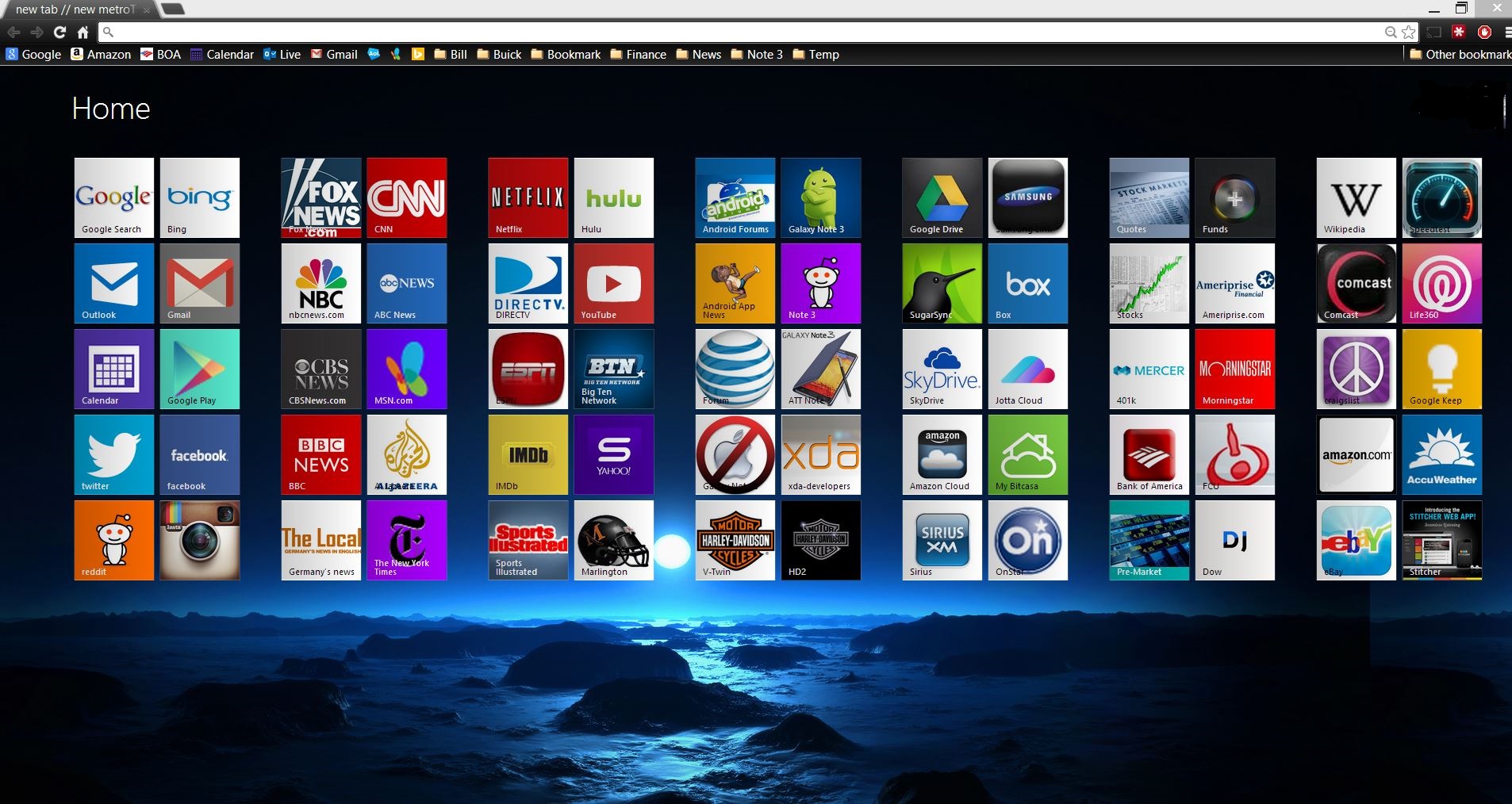Open the Google bookmark in bookmarks bar
This screenshot has height=804, width=1512.
(33, 54)
